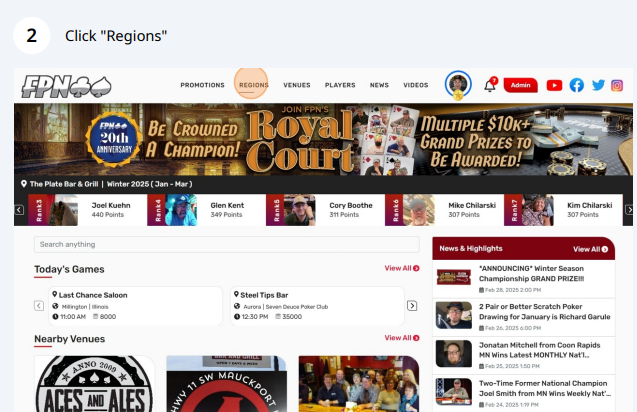The width and height of the screenshot is (637, 412).
Task: Open Glen Kent's rank 4 card
Action: coord(206,210)
